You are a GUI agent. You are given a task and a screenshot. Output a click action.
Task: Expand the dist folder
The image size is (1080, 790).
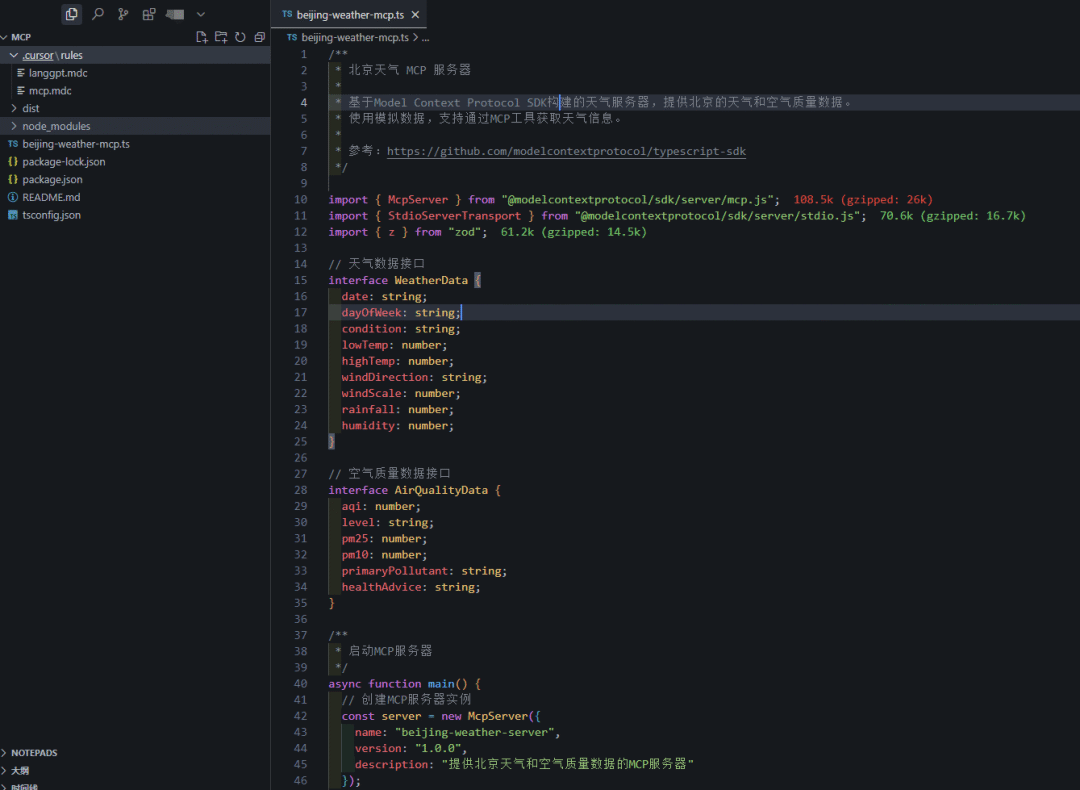coord(13,108)
